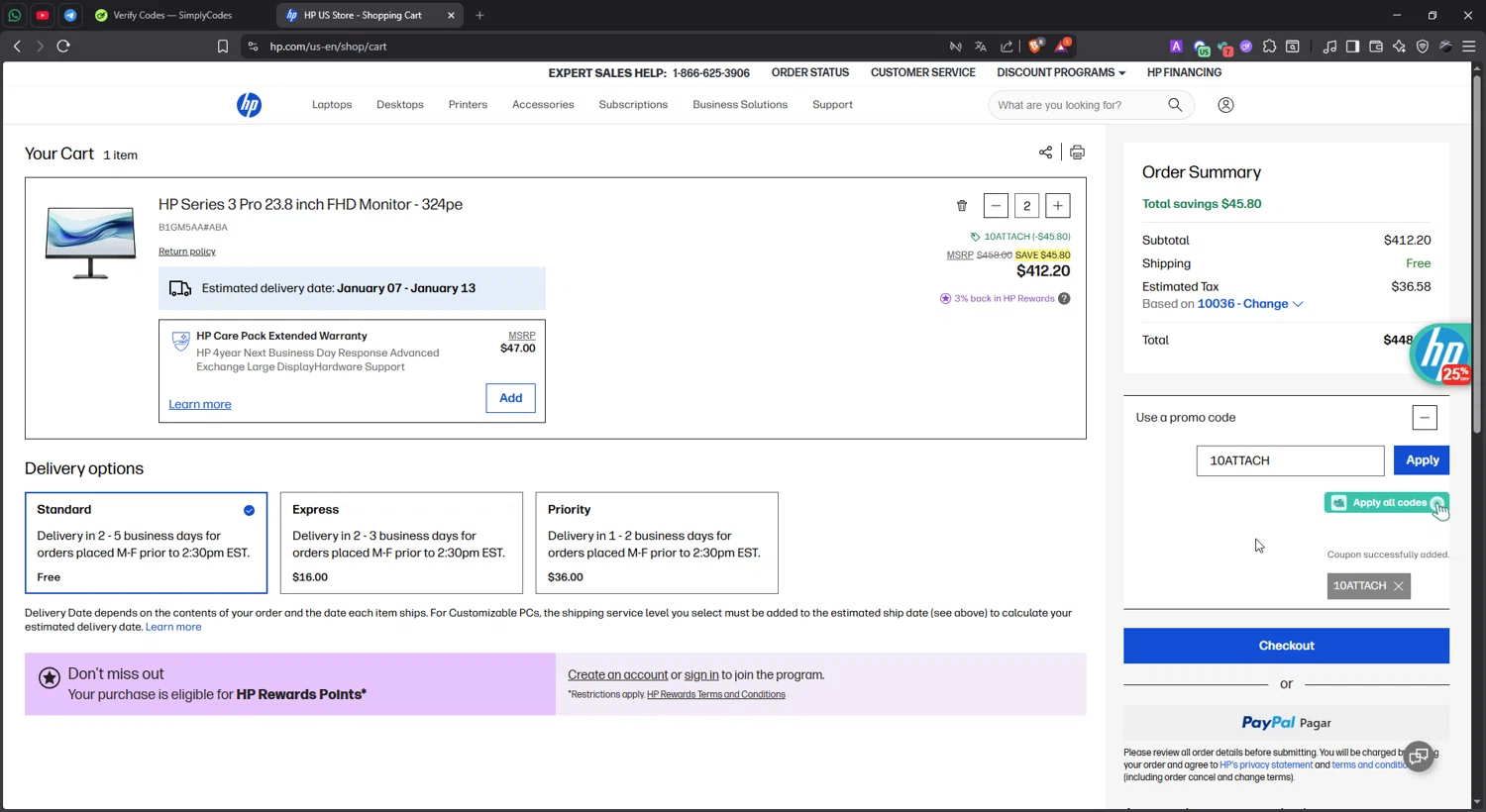Remove the applied 10ATTACH coupon chip
This screenshot has width=1486, height=812.
point(1399,586)
